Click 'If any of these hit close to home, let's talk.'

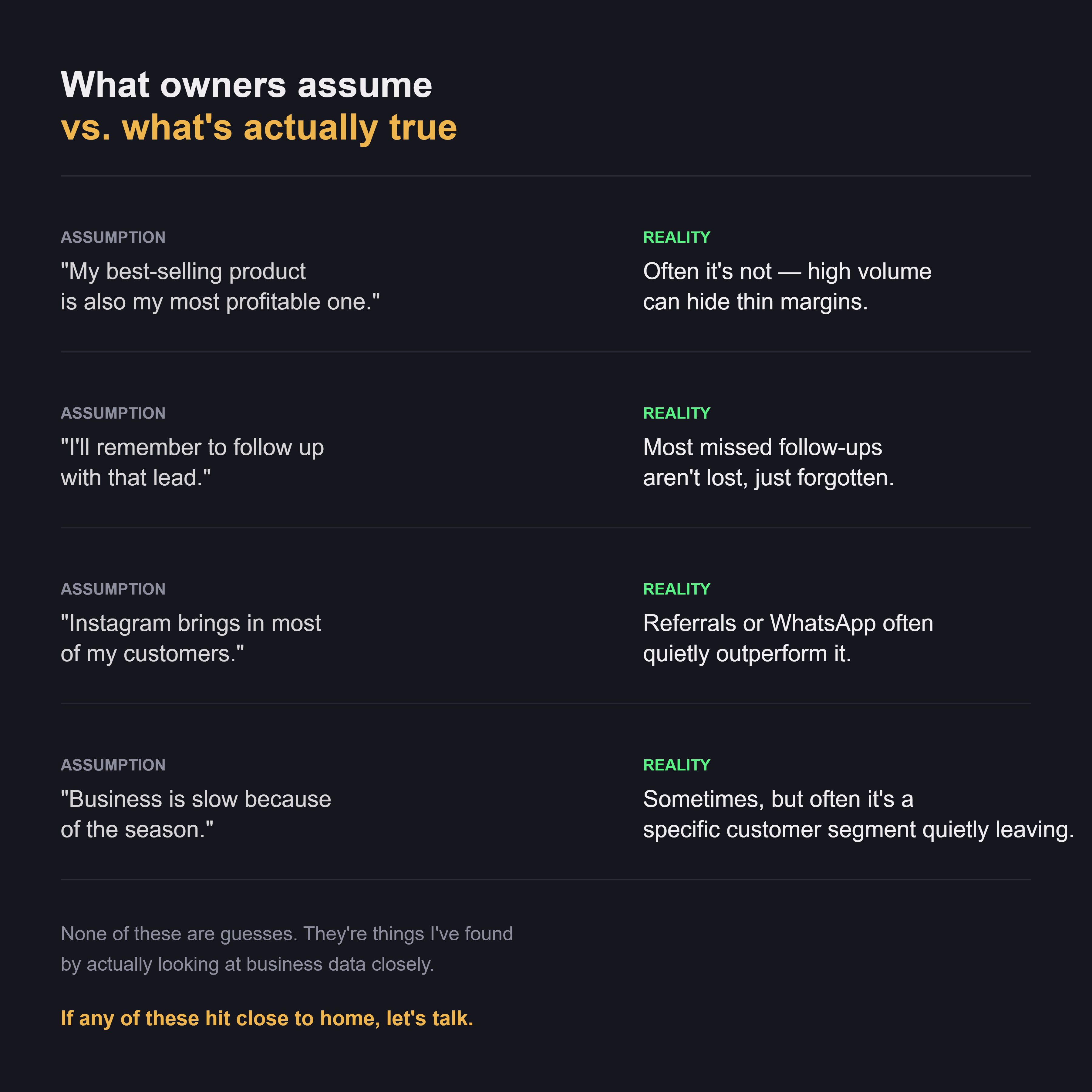click(267, 1019)
